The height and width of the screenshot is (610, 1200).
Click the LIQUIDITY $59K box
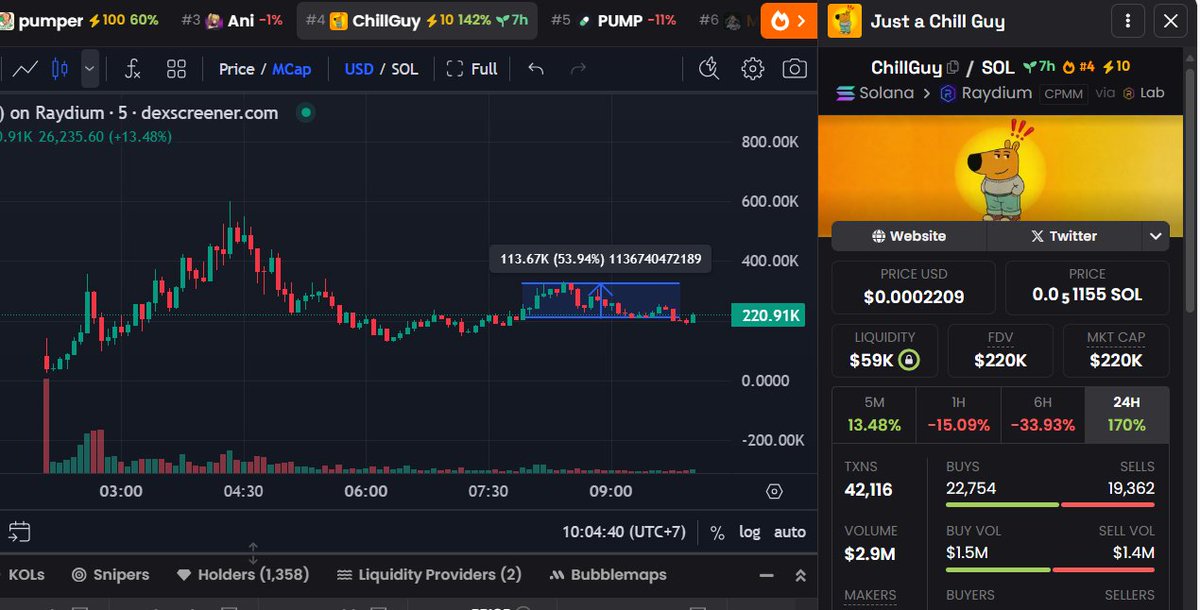tap(885, 350)
